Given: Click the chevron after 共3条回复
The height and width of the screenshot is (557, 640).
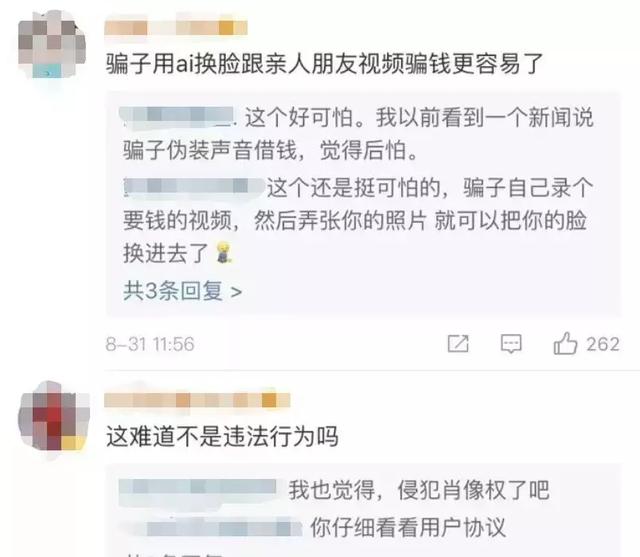Looking at the screenshot, I should point(236,292).
